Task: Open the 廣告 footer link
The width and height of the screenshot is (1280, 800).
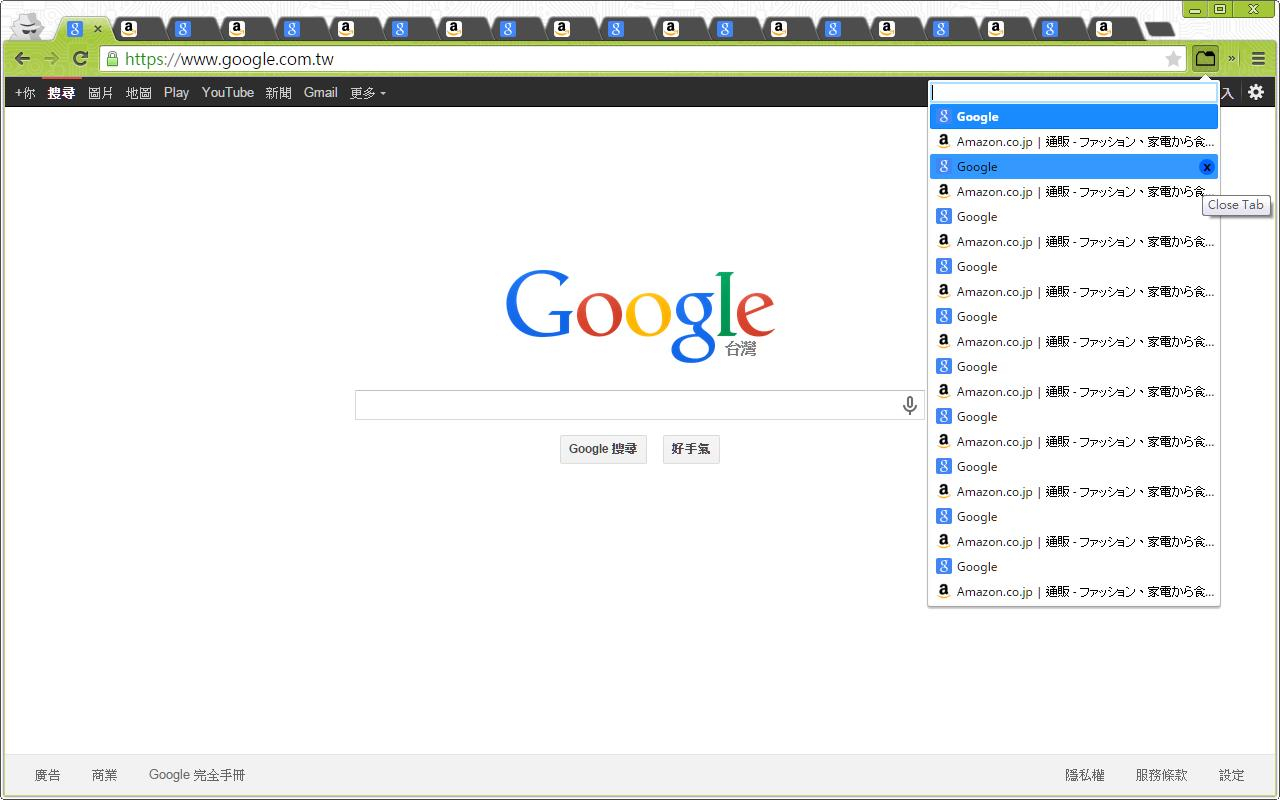Action: coord(47,775)
